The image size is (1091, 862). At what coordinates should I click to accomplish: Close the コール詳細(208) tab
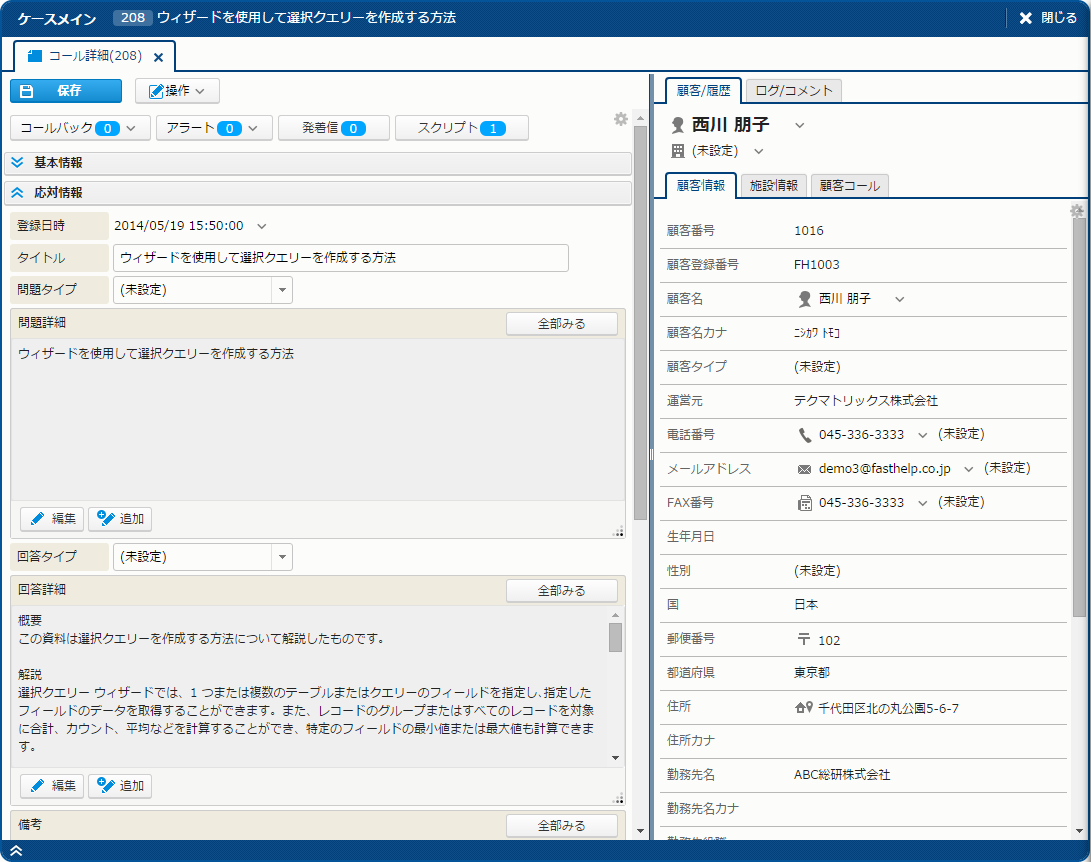[x=158, y=57]
